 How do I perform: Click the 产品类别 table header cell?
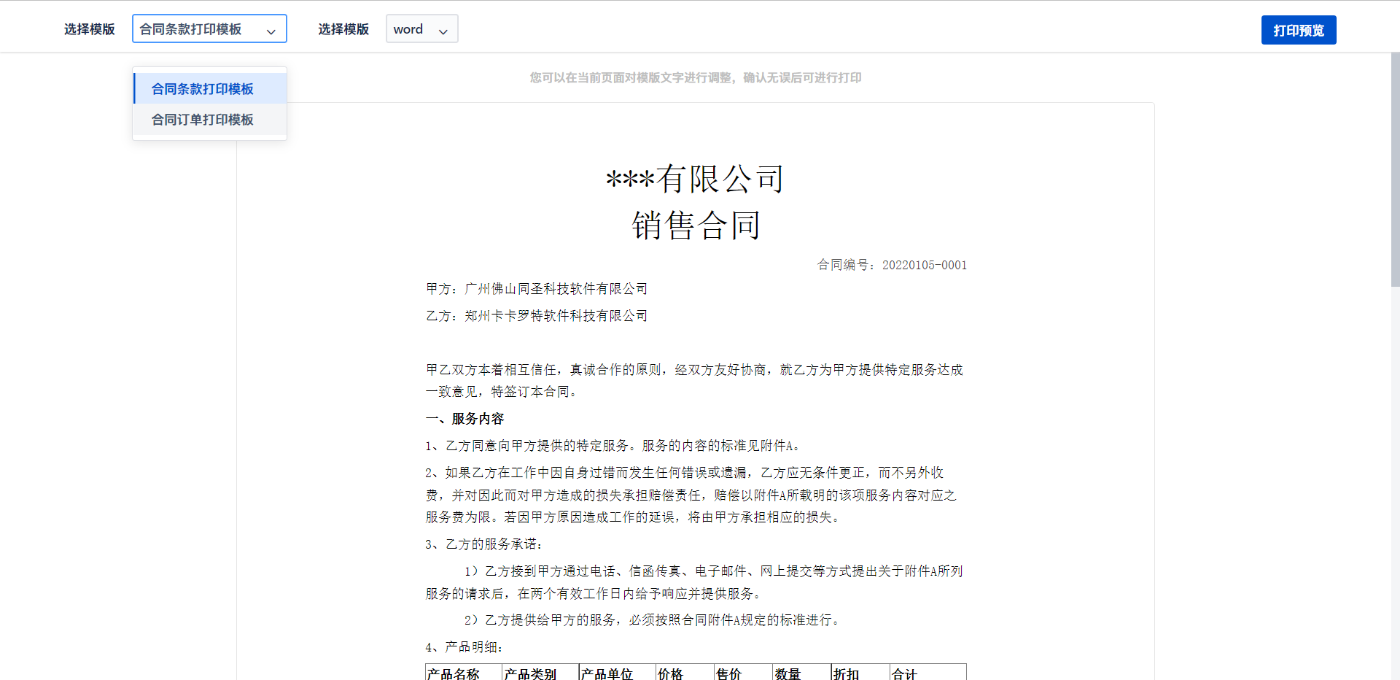pyautogui.click(x=540, y=672)
